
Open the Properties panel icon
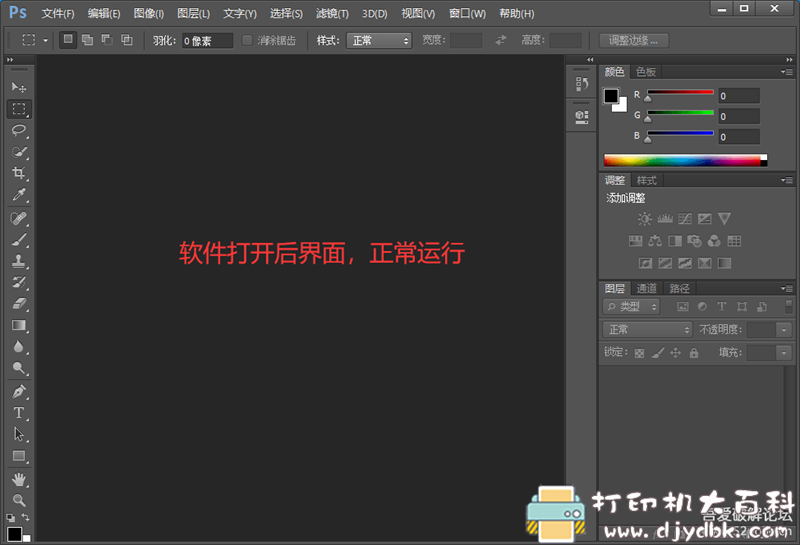pyautogui.click(x=582, y=116)
